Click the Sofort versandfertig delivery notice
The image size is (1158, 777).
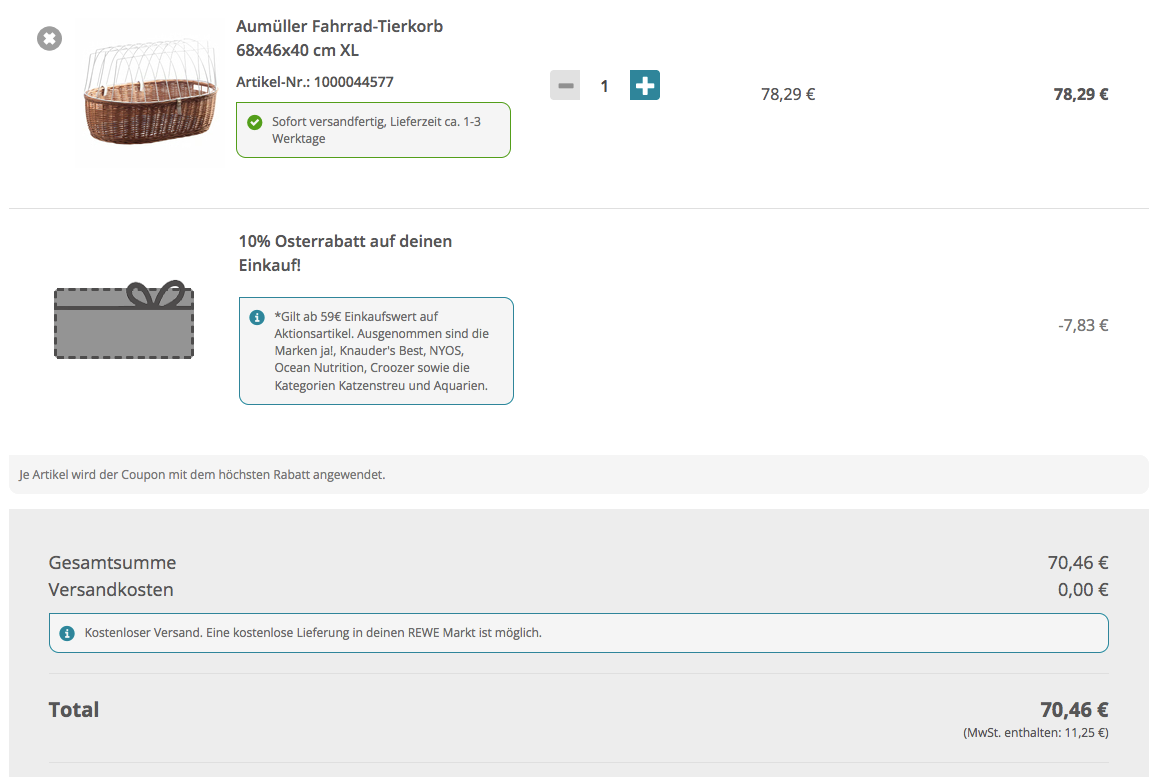[x=374, y=130]
